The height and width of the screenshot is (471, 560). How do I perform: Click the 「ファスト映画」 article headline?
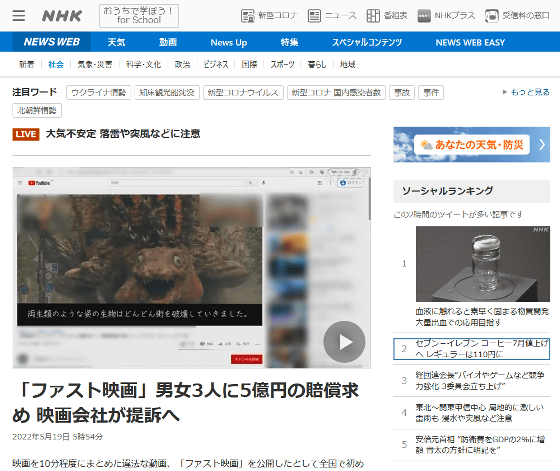tap(186, 402)
